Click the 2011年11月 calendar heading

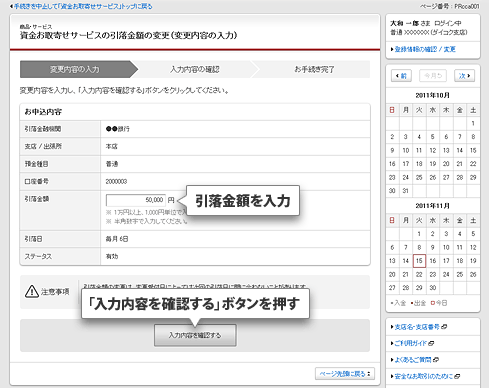[433, 206]
